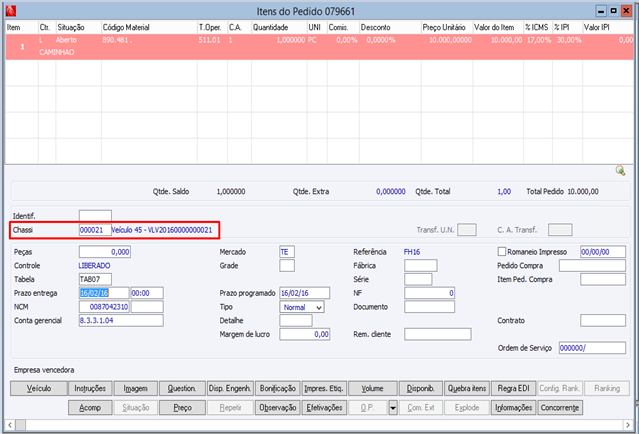Image resolution: width=639 pixels, height=434 pixels.
Task: Click the Pedido Compra input field
Action: coord(592,266)
